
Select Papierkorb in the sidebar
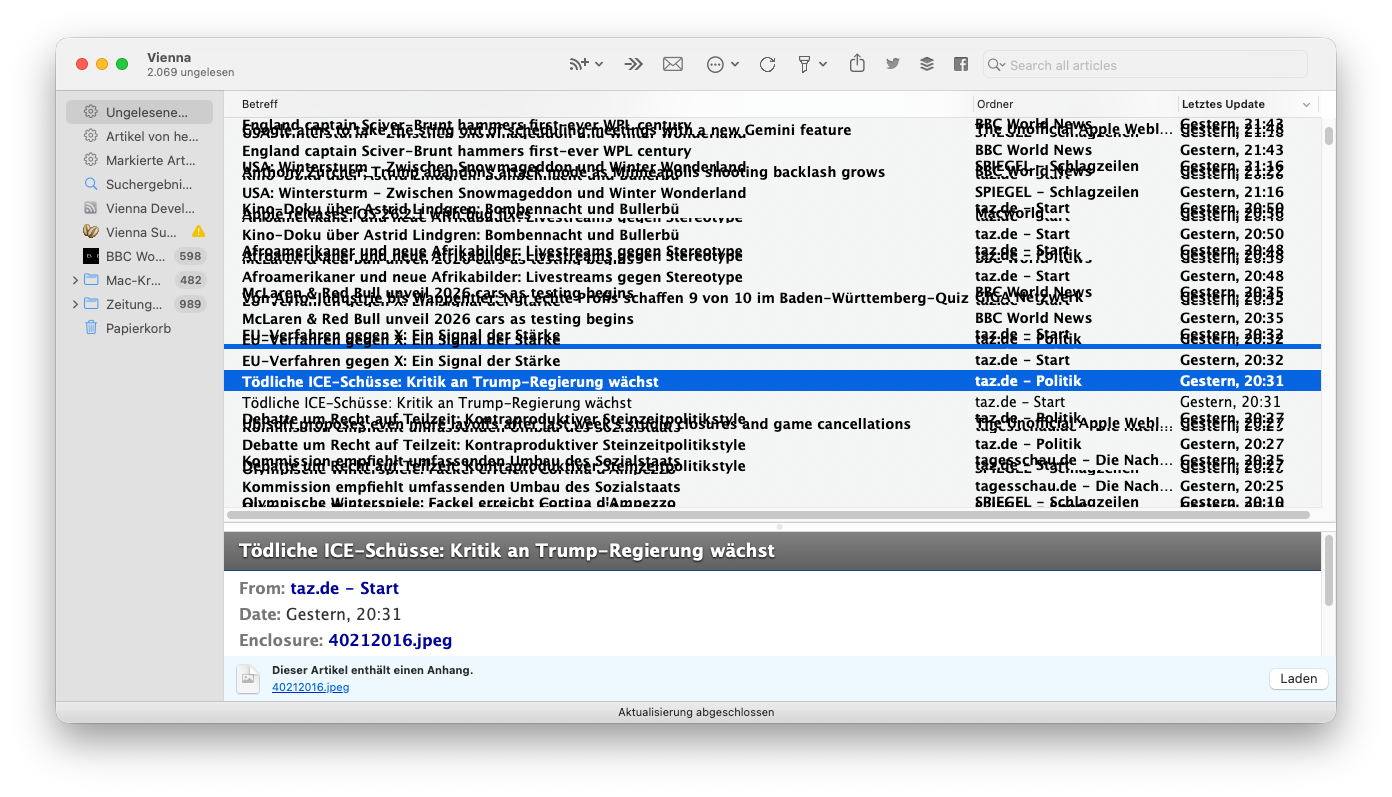tap(138, 328)
